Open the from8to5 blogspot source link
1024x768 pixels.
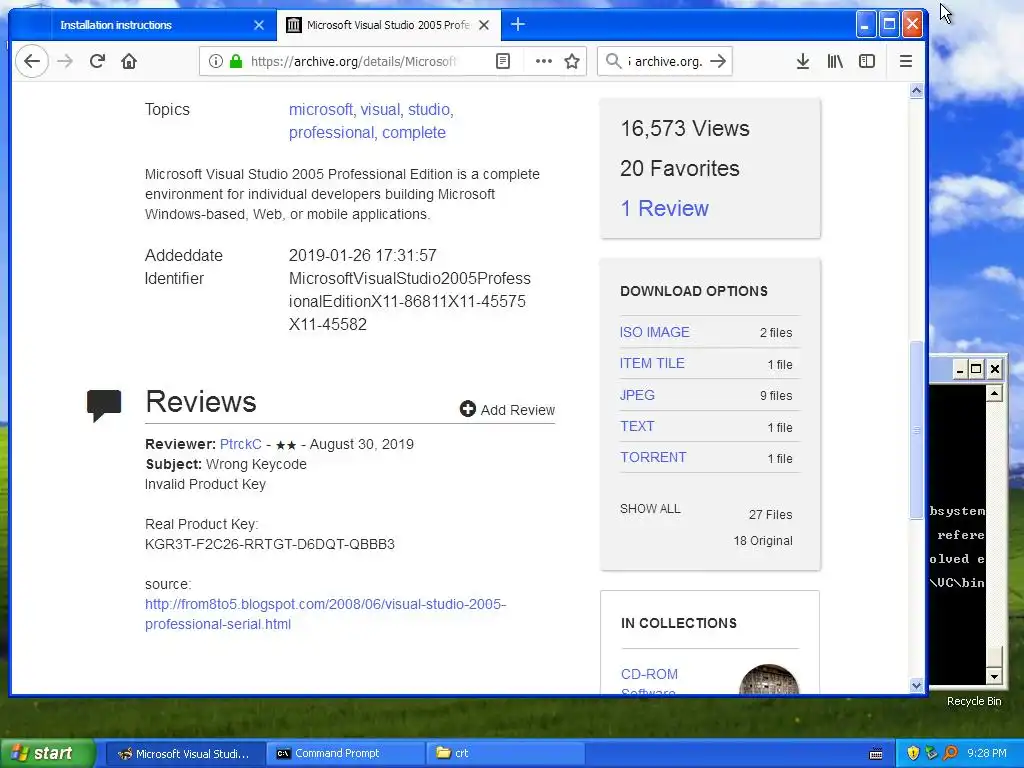(325, 614)
